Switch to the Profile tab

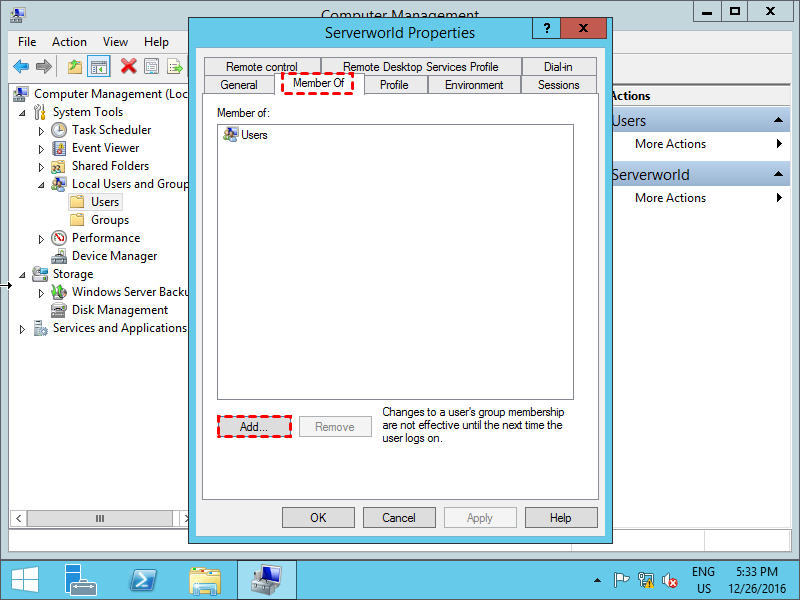394,85
